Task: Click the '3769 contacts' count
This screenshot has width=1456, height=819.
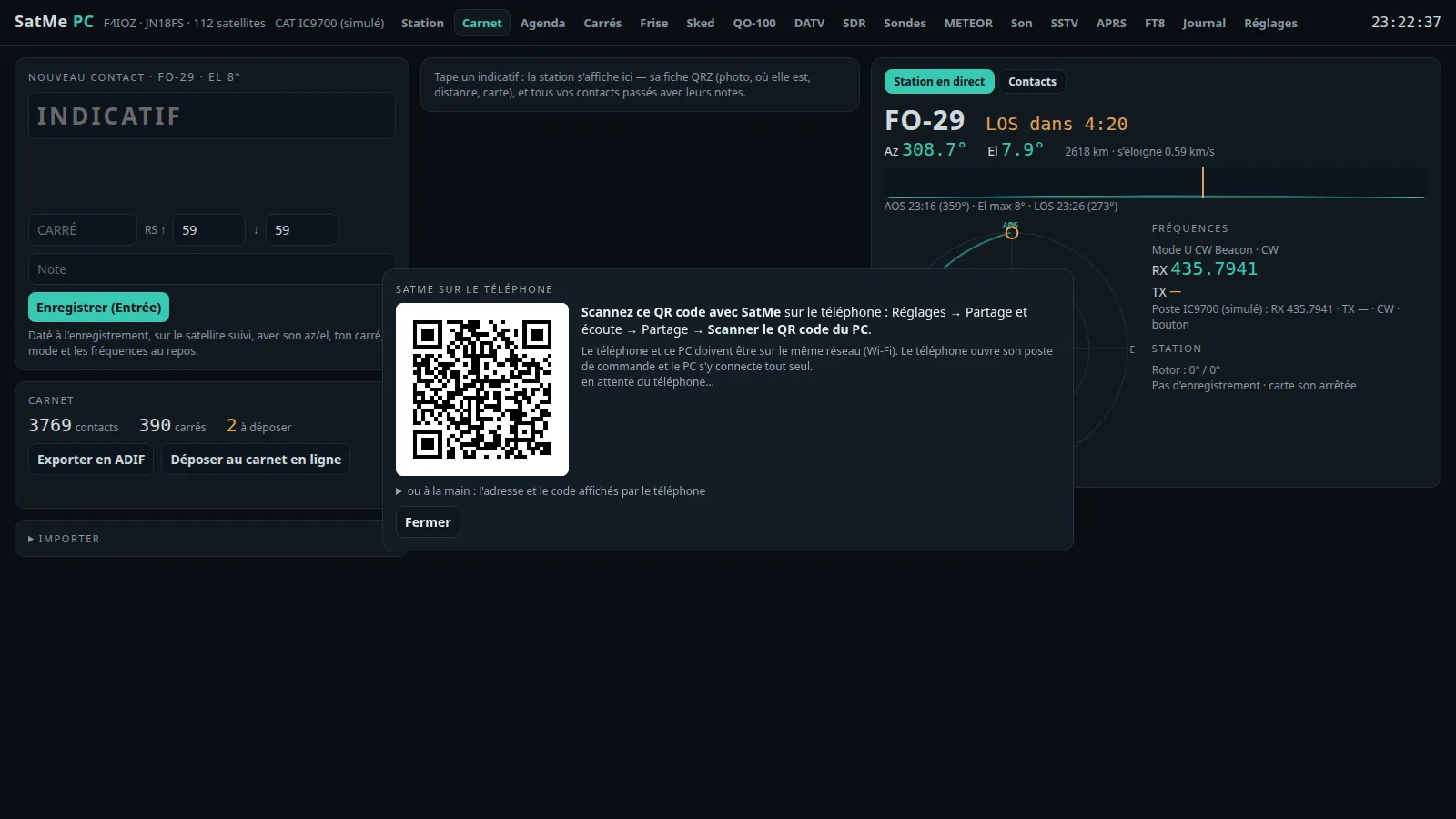Action: coord(74,426)
